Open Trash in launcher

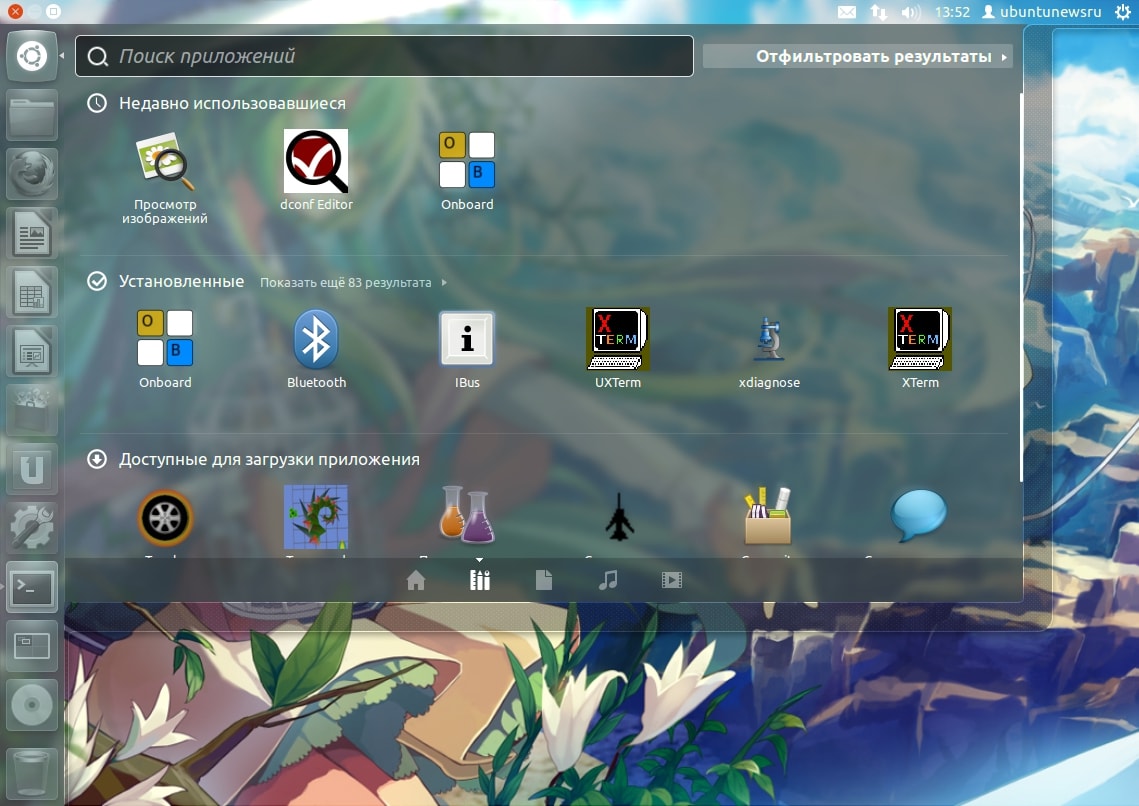32,774
